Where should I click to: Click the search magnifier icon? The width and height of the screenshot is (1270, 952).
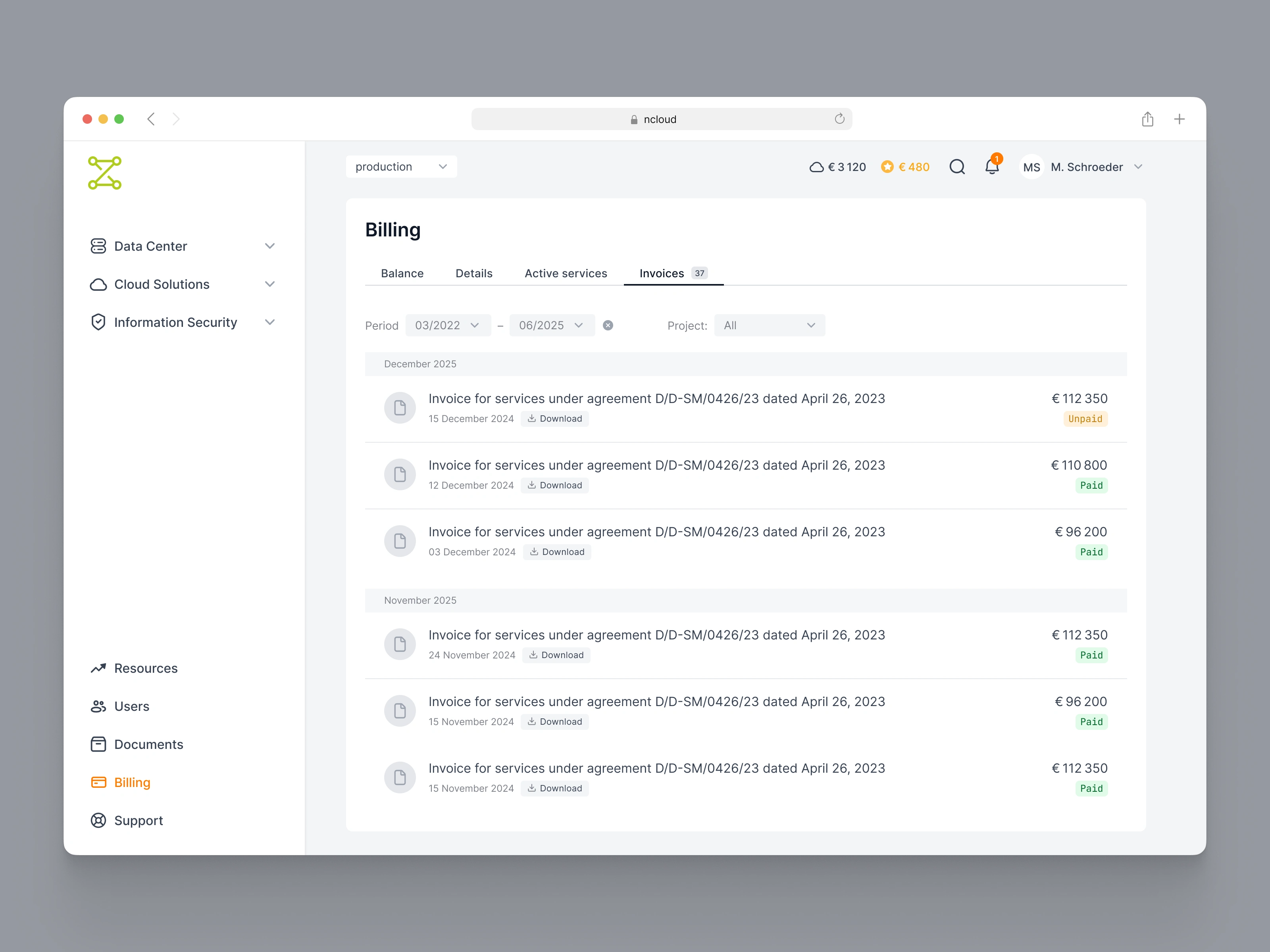(x=956, y=167)
